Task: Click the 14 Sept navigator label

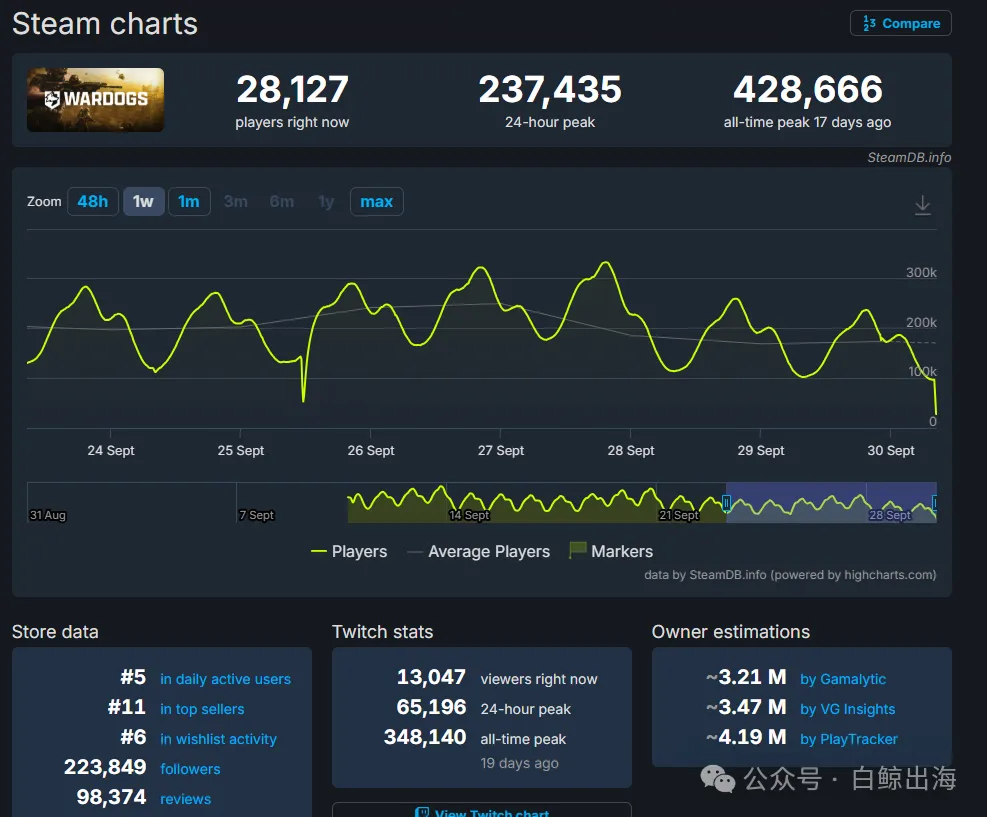Action: pyautogui.click(x=469, y=515)
